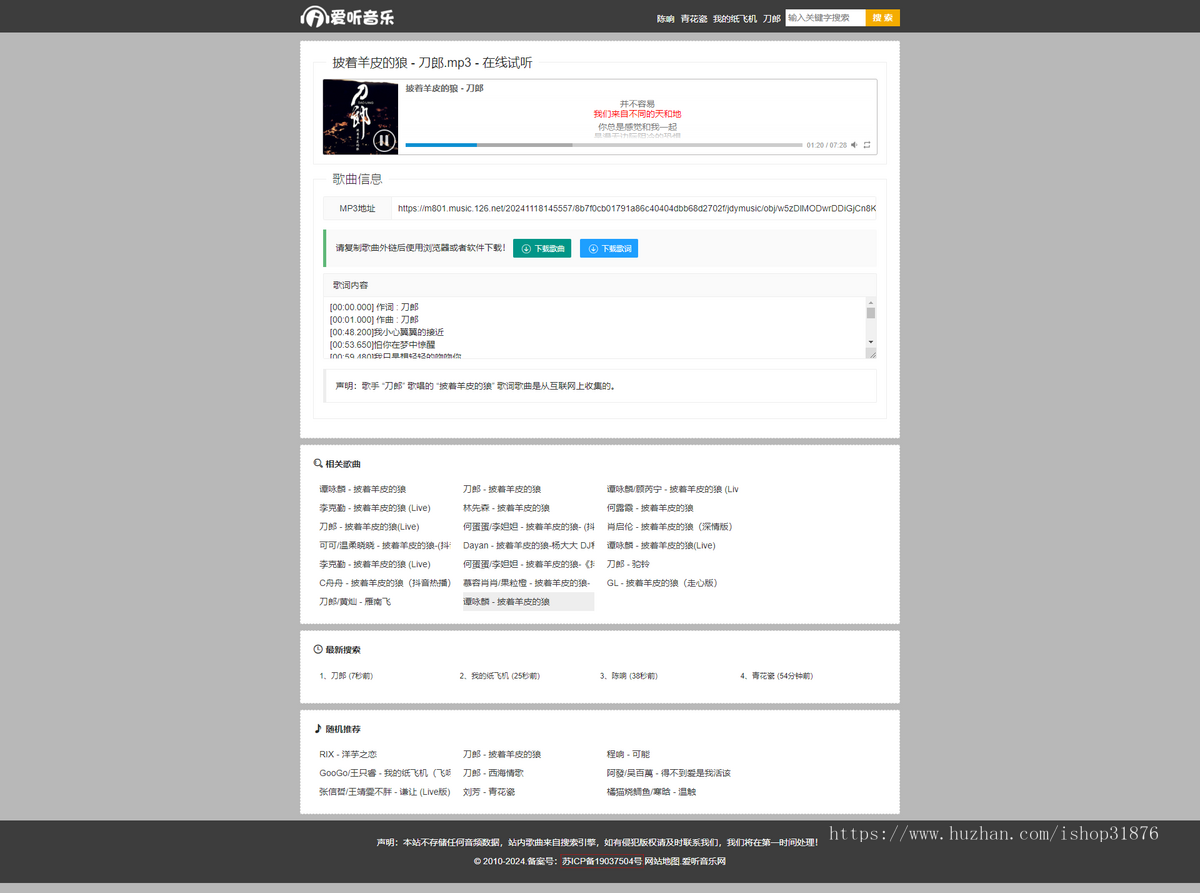This screenshot has height=893, width=1200.
Task: Open 张信哲/王靖雯不胖 - 谦让 (Live版)
Action: pos(385,792)
